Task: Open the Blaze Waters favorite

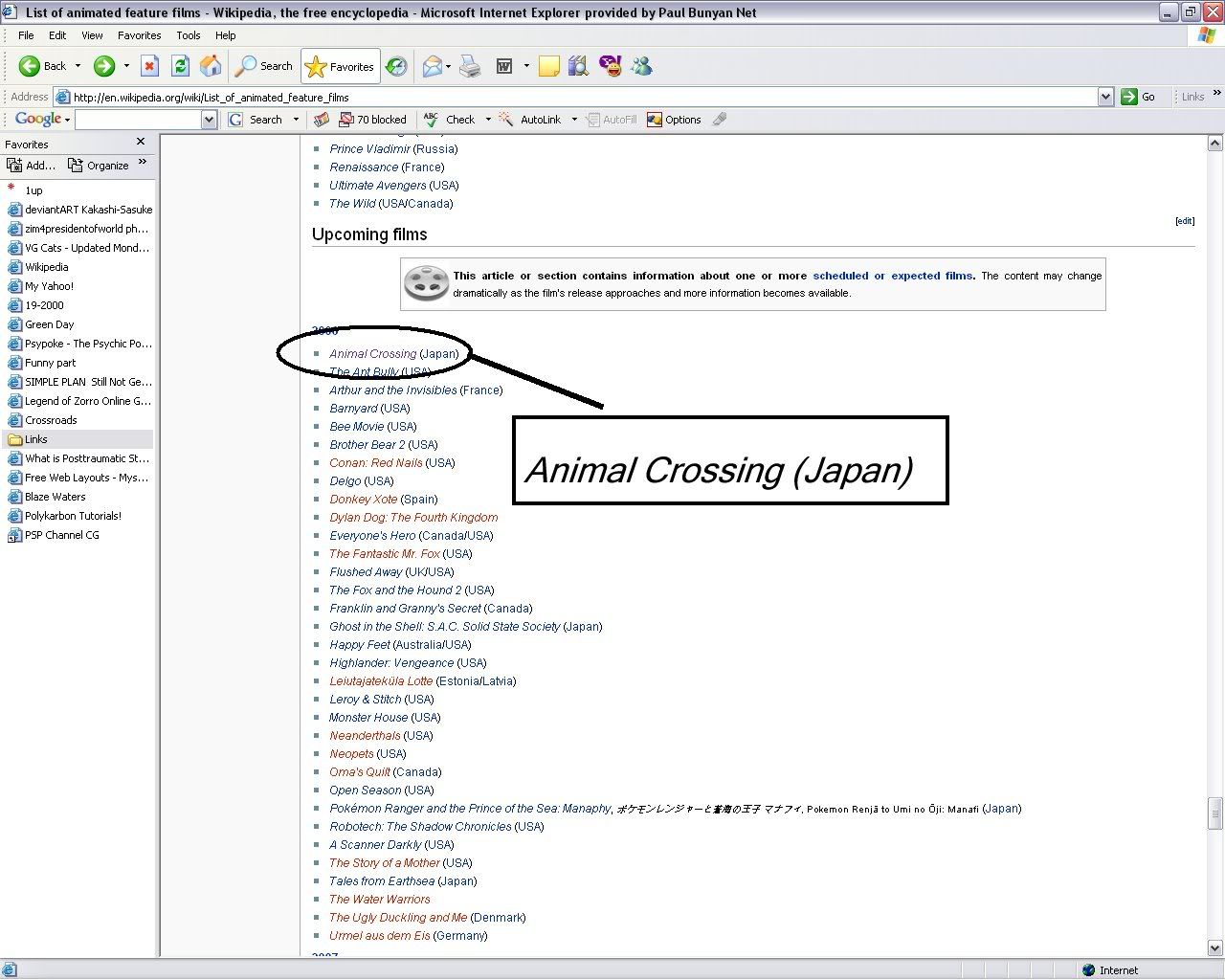Action: (56, 497)
